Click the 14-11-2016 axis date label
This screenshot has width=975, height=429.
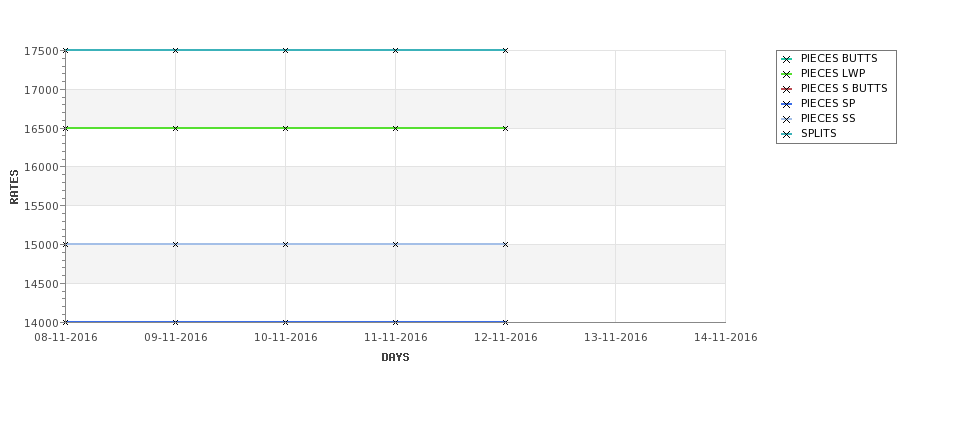726,338
